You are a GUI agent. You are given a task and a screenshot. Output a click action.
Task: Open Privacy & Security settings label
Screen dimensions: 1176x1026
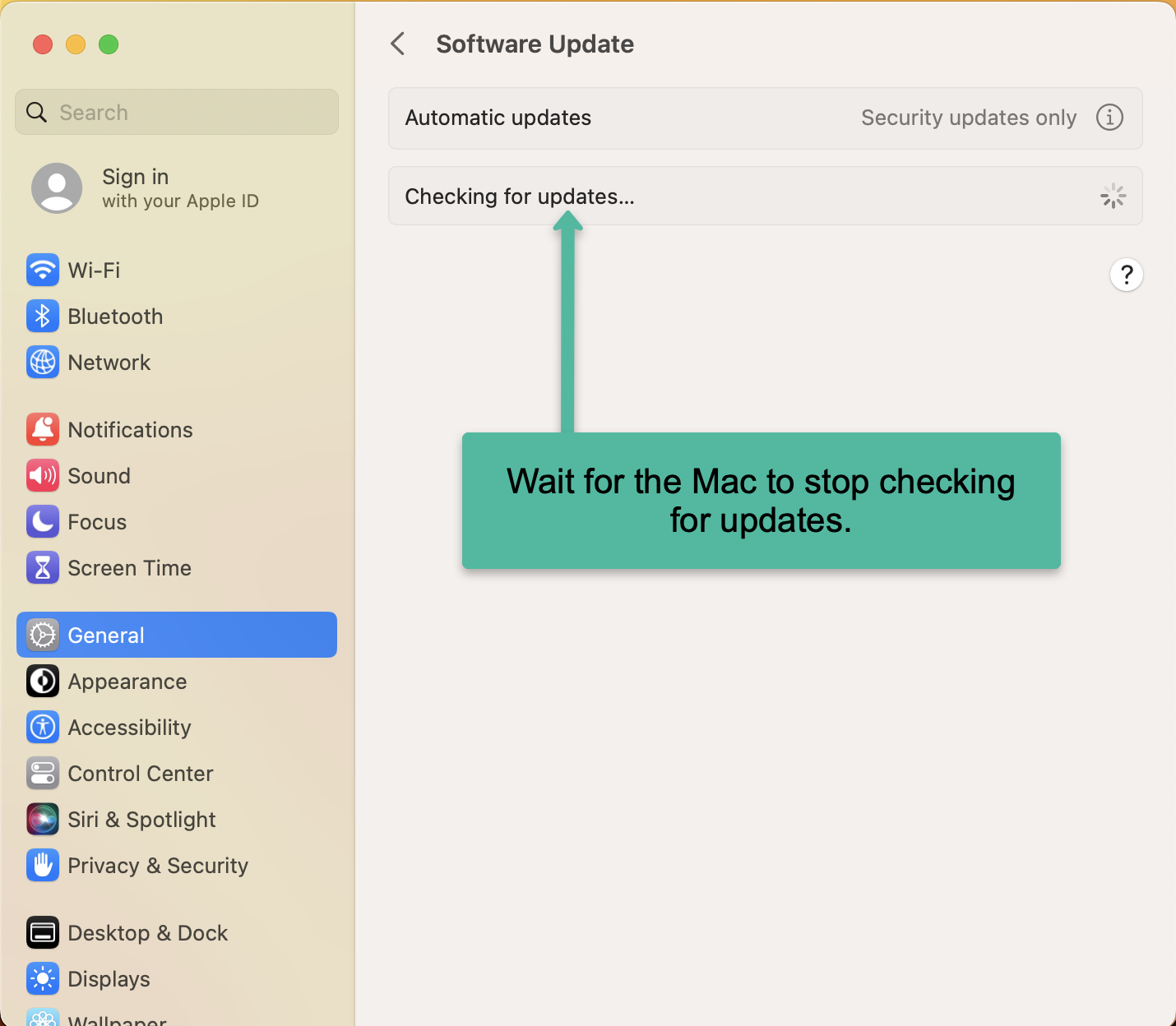pos(158,866)
